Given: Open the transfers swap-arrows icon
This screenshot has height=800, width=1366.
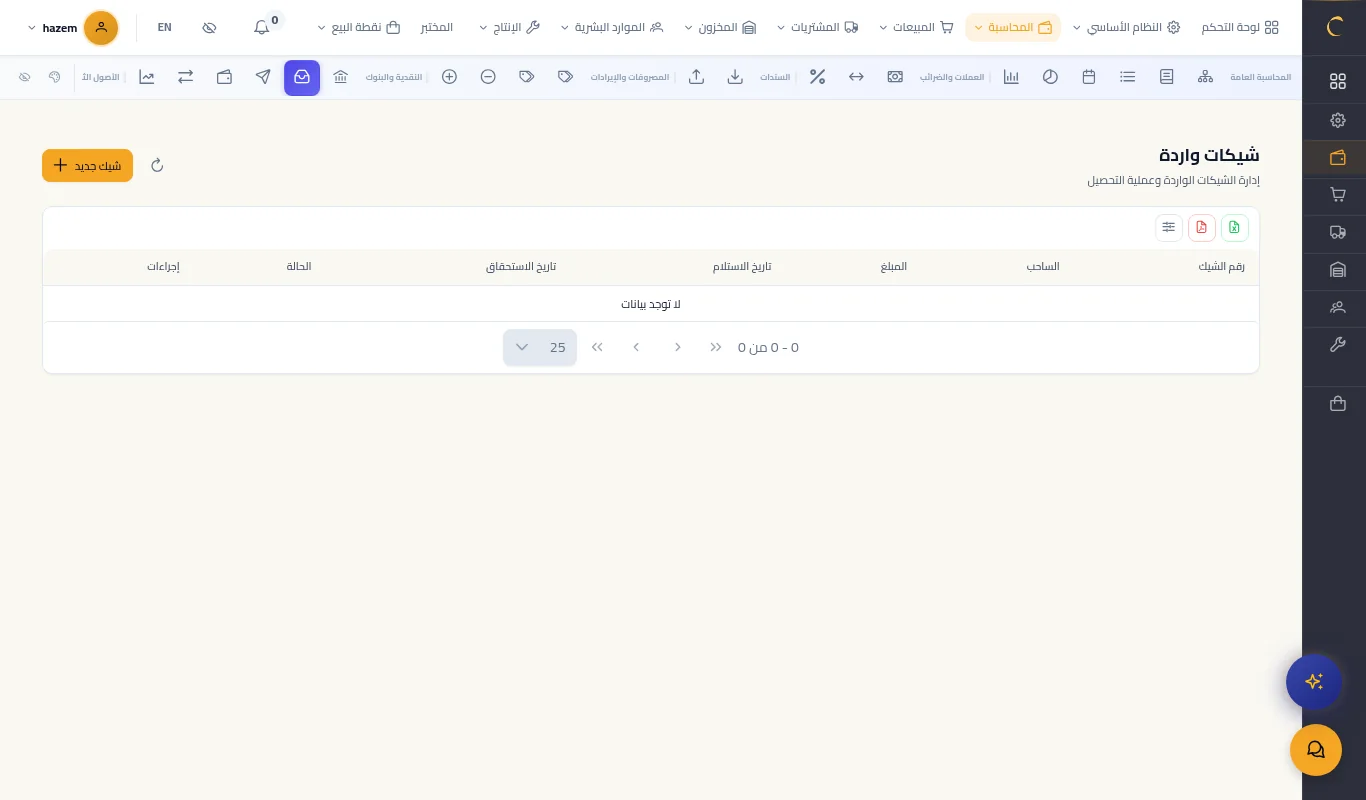Looking at the screenshot, I should point(186,77).
